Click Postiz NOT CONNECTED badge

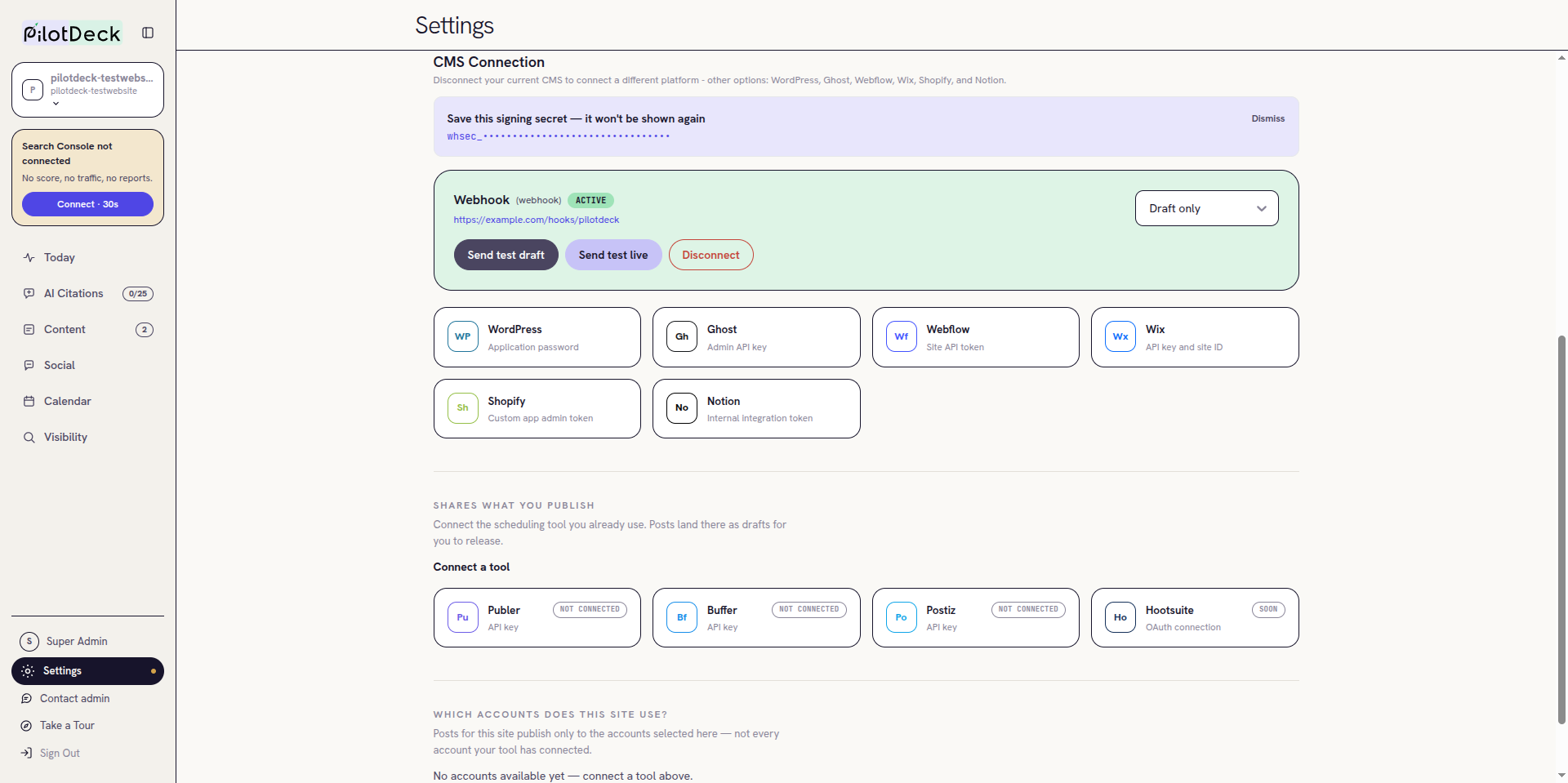click(x=1028, y=609)
